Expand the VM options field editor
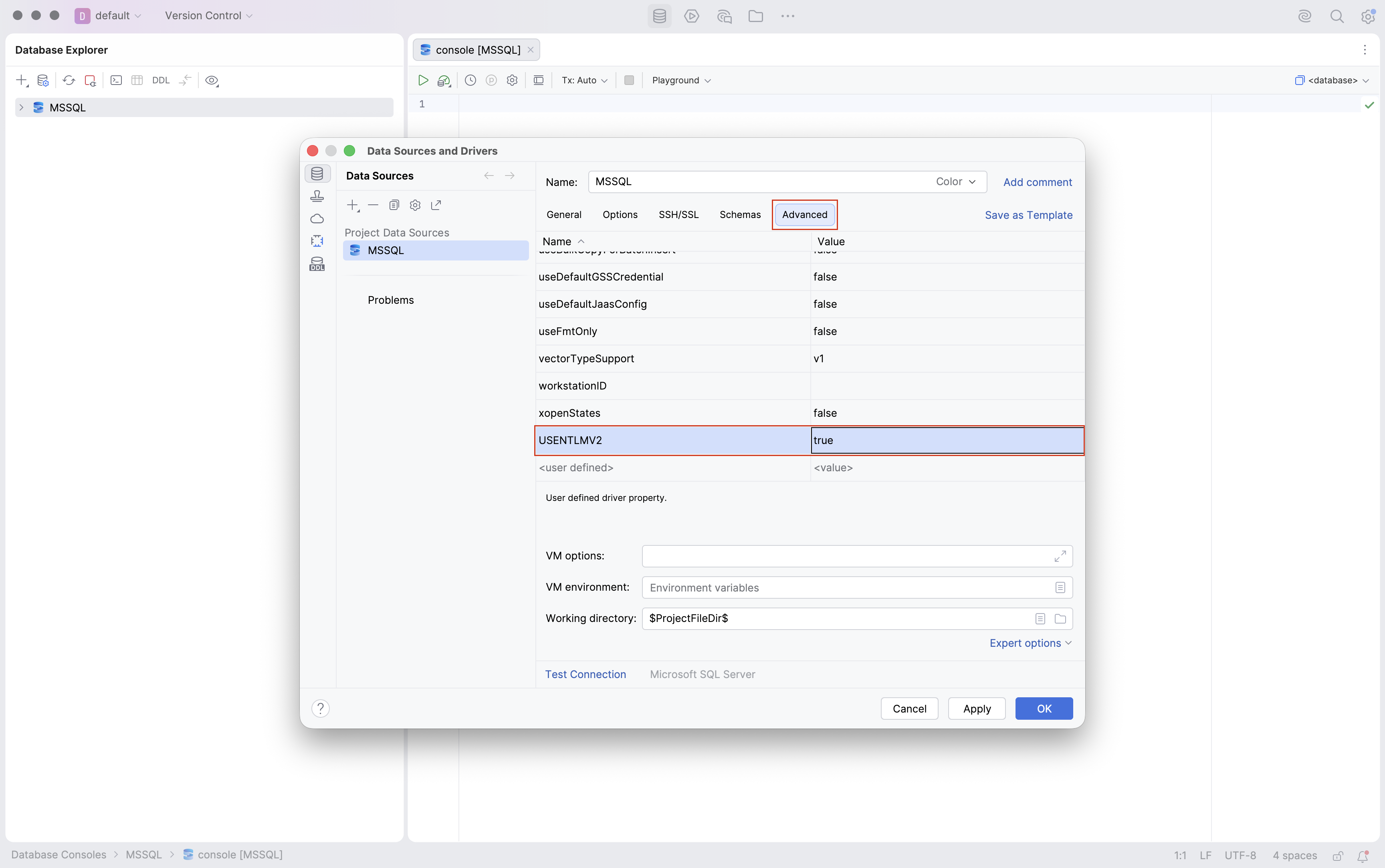 [x=1060, y=556]
